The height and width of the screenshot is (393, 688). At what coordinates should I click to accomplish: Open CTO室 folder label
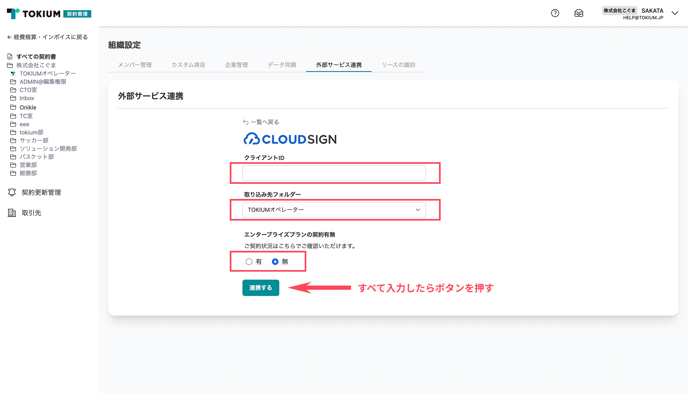[x=28, y=90]
